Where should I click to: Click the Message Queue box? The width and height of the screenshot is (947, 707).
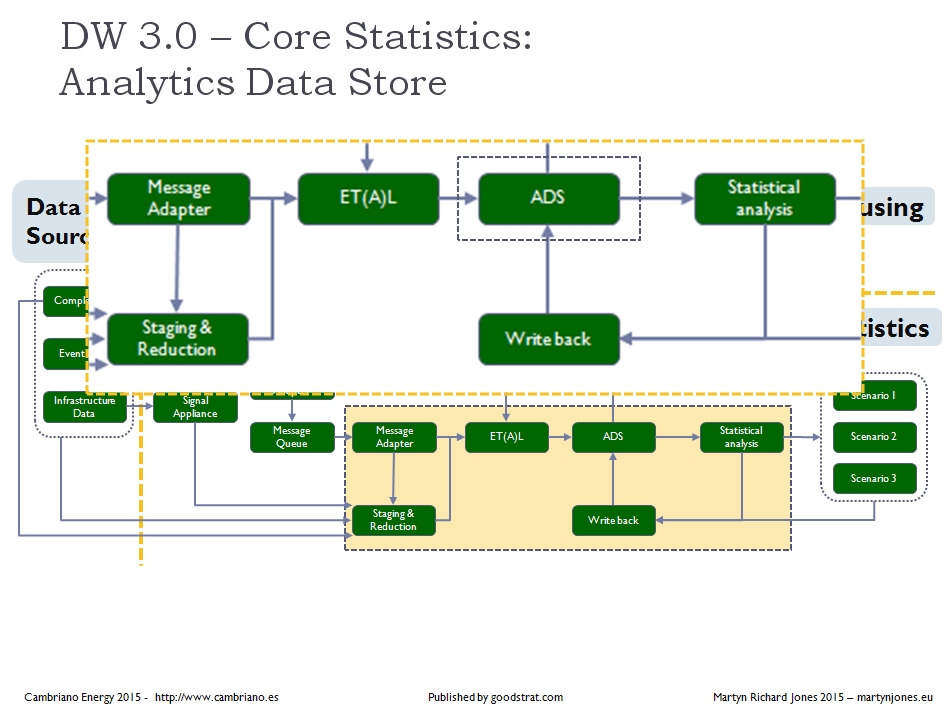(292, 437)
